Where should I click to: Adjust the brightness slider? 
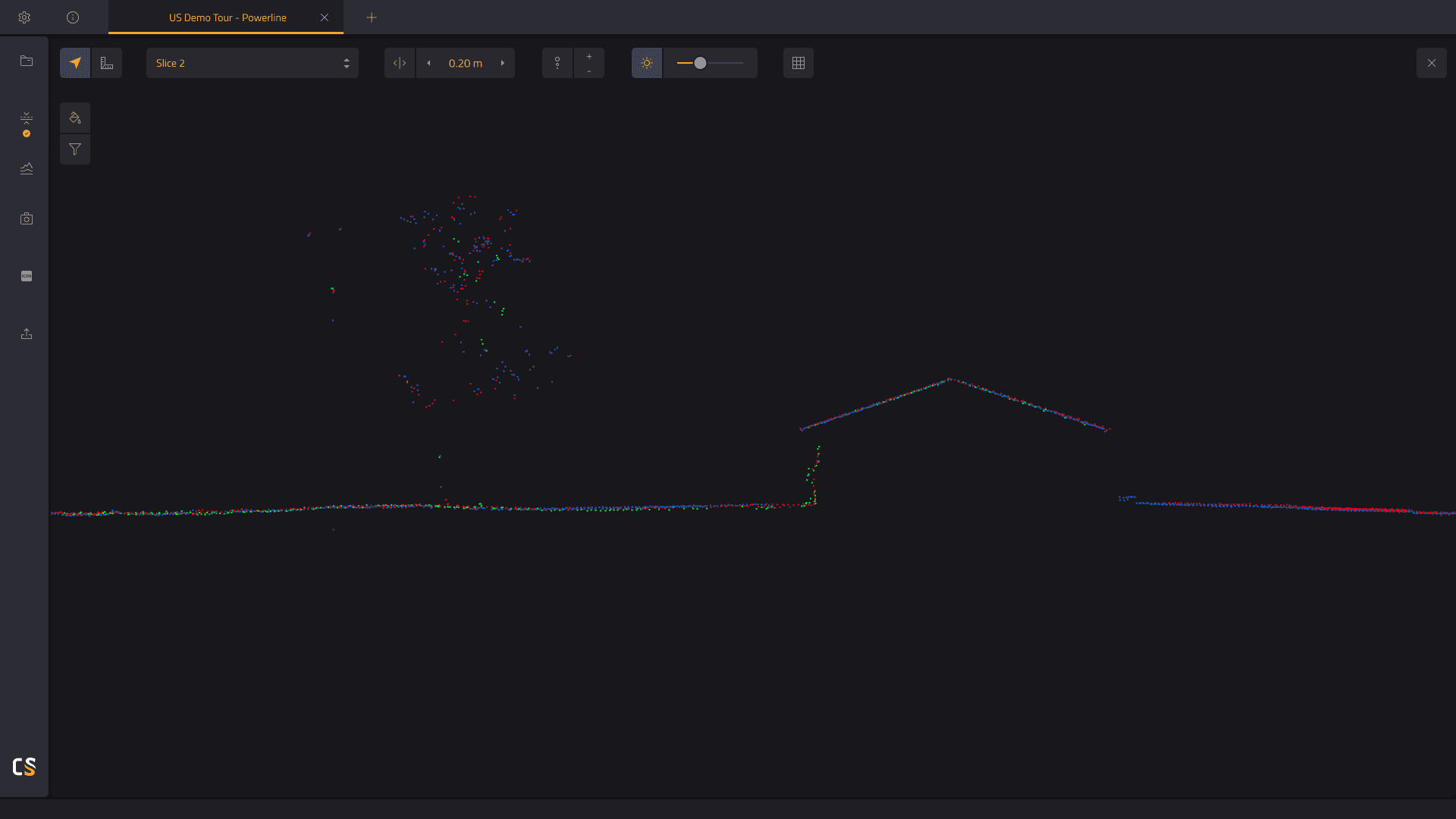tap(699, 64)
